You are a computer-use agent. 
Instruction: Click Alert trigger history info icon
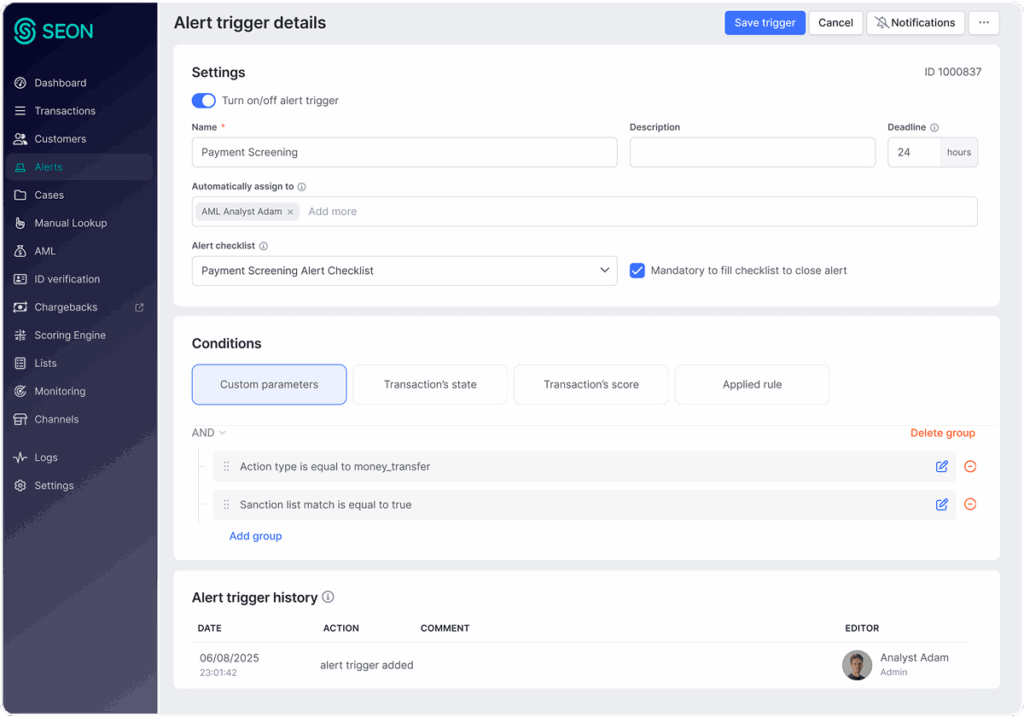pyautogui.click(x=328, y=597)
